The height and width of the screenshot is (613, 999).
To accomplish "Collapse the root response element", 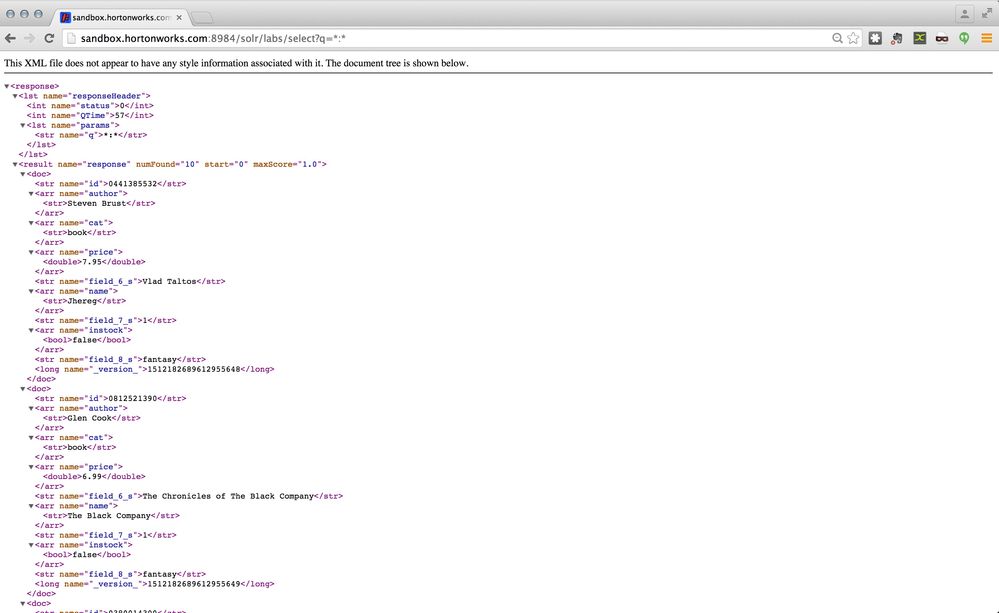I will click(6, 86).
